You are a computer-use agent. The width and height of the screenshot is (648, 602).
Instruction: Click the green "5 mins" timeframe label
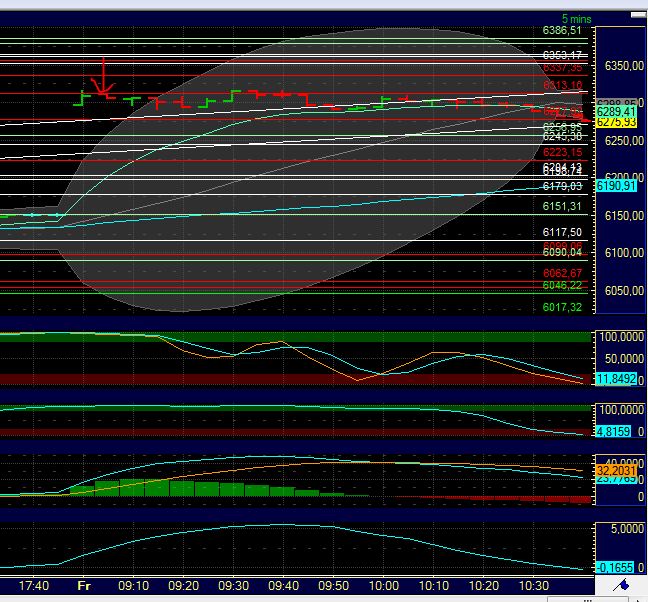577,19
